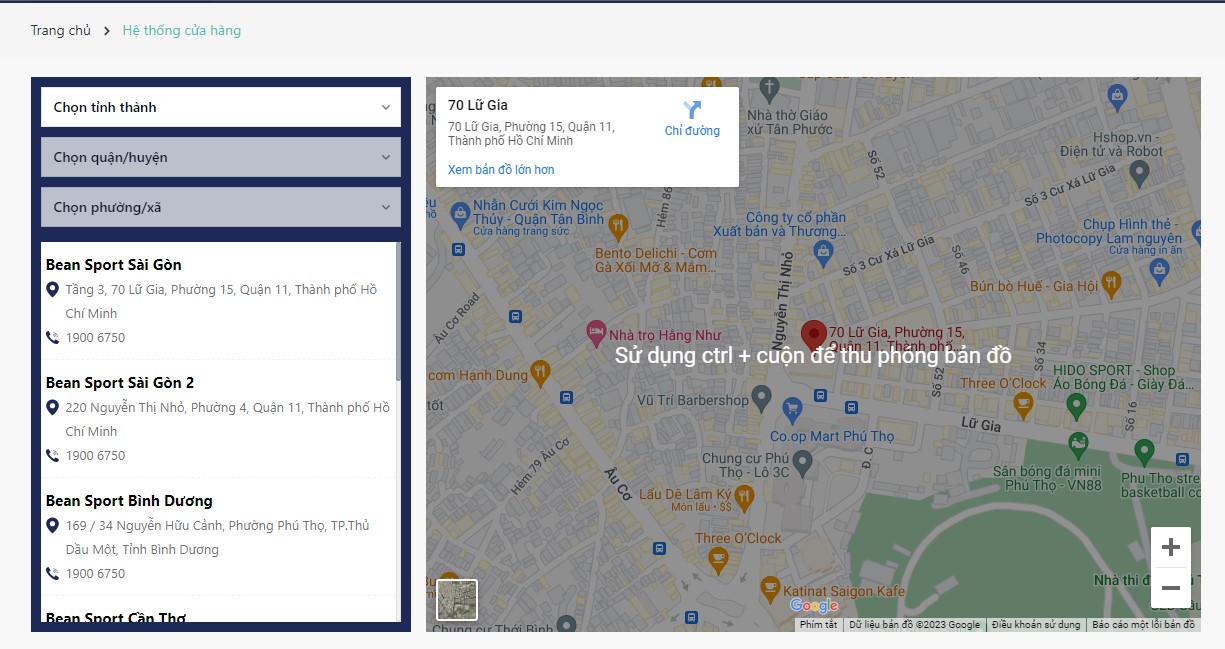
Task: Select the Bean Sport Bình Dương store heading
Action: pyautogui.click(x=129, y=501)
